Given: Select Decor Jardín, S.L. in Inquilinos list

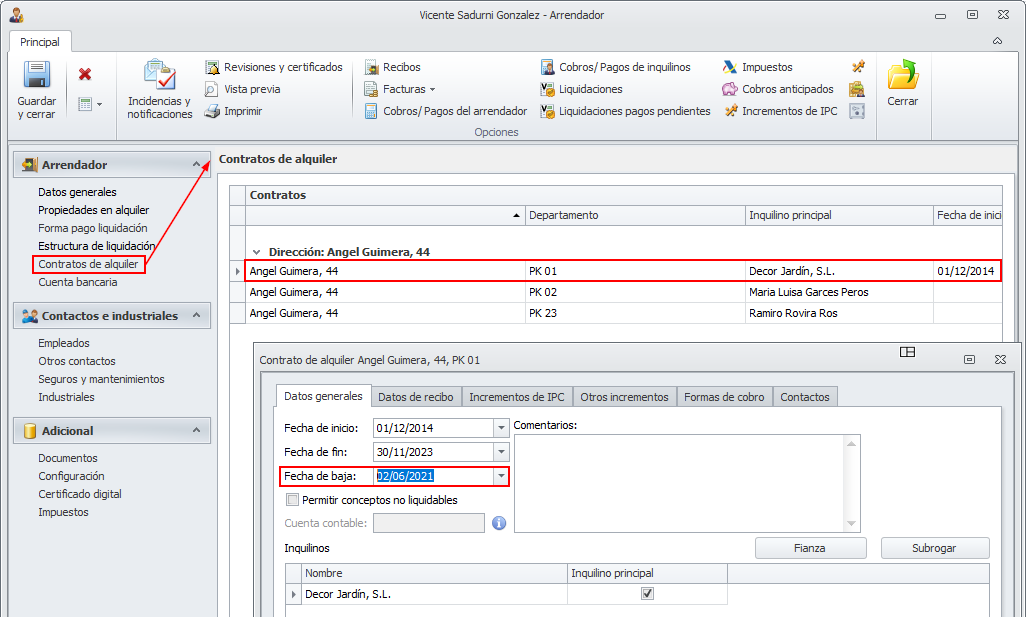Looking at the screenshot, I should tap(435, 594).
